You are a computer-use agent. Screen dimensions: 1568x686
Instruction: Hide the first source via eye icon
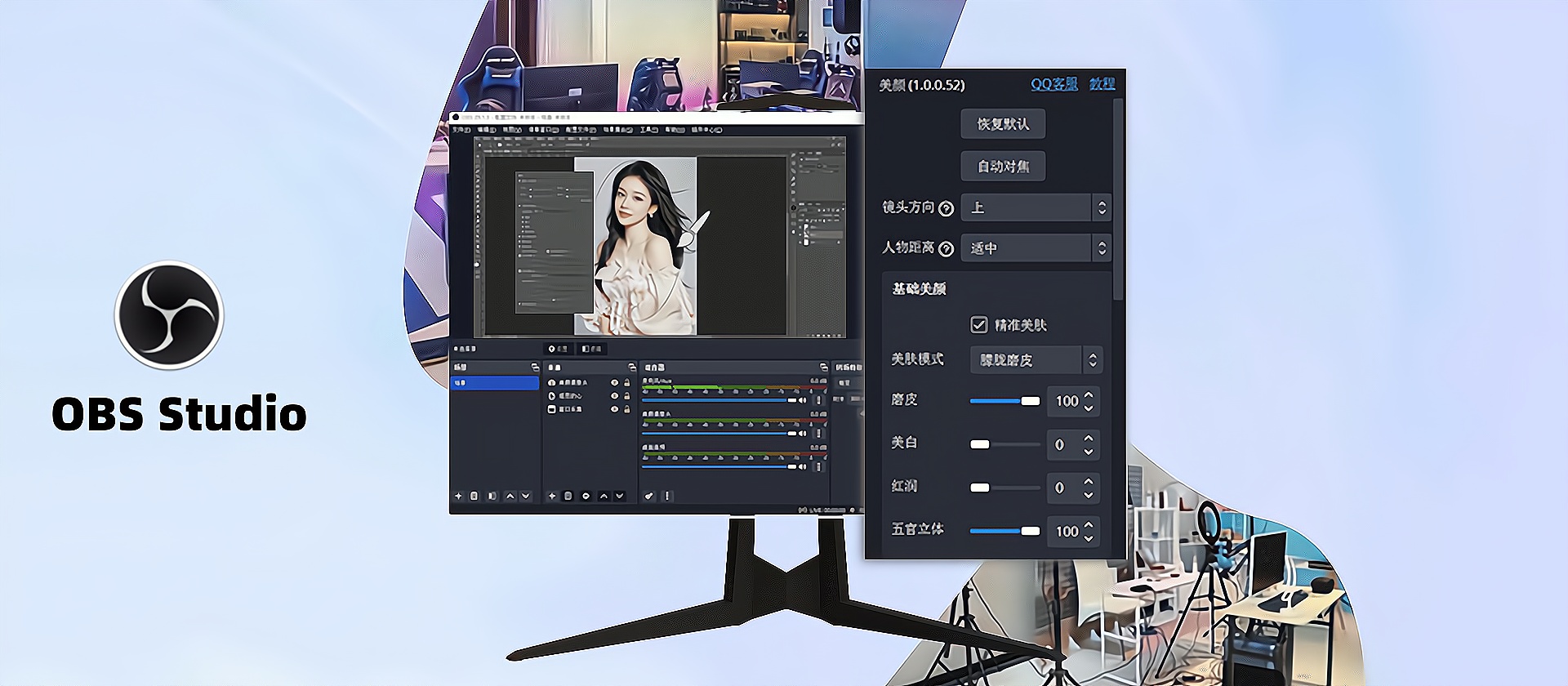pyautogui.click(x=614, y=382)
